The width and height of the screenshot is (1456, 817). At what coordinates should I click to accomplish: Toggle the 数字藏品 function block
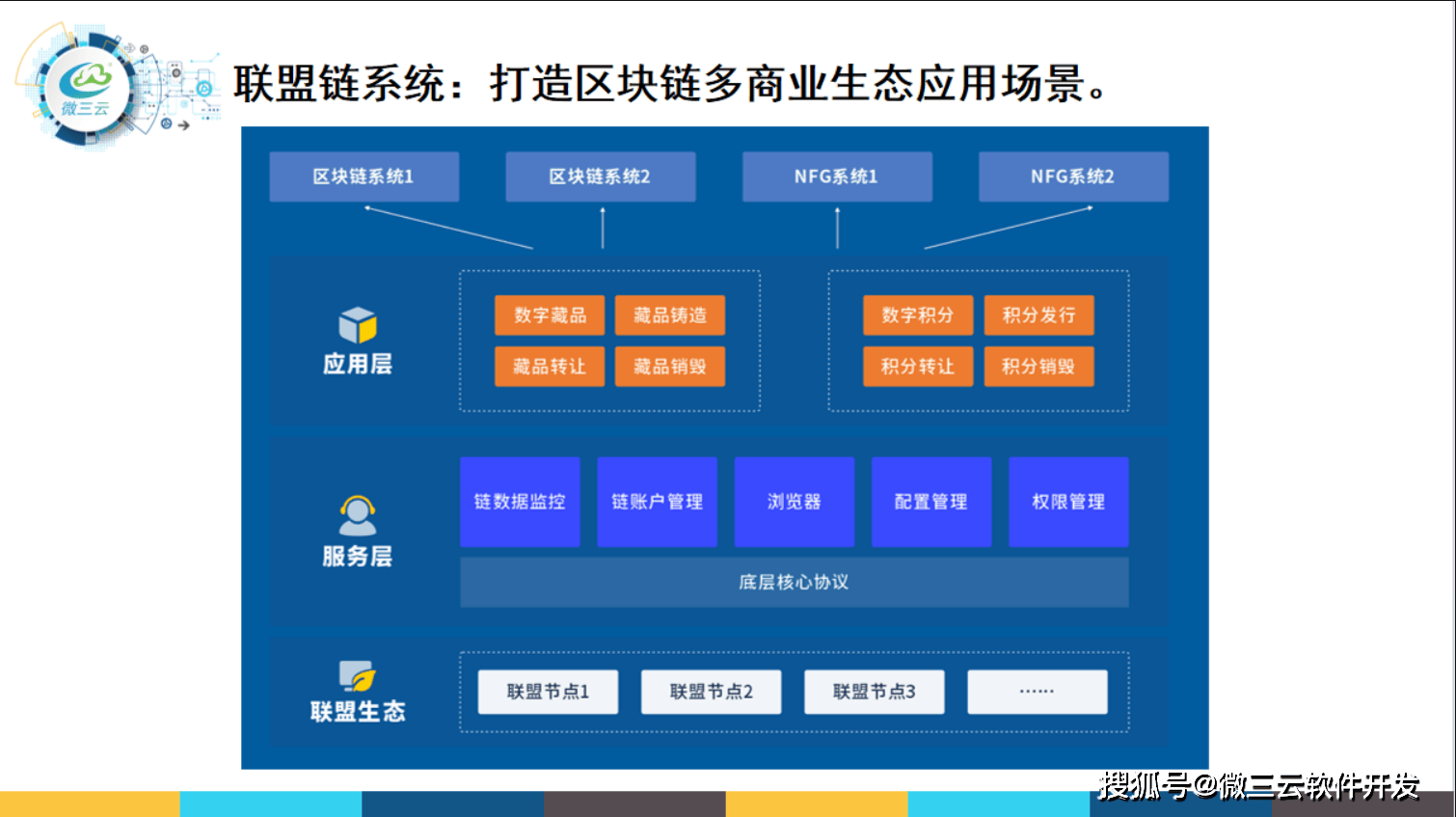click(x=549, y=314)
